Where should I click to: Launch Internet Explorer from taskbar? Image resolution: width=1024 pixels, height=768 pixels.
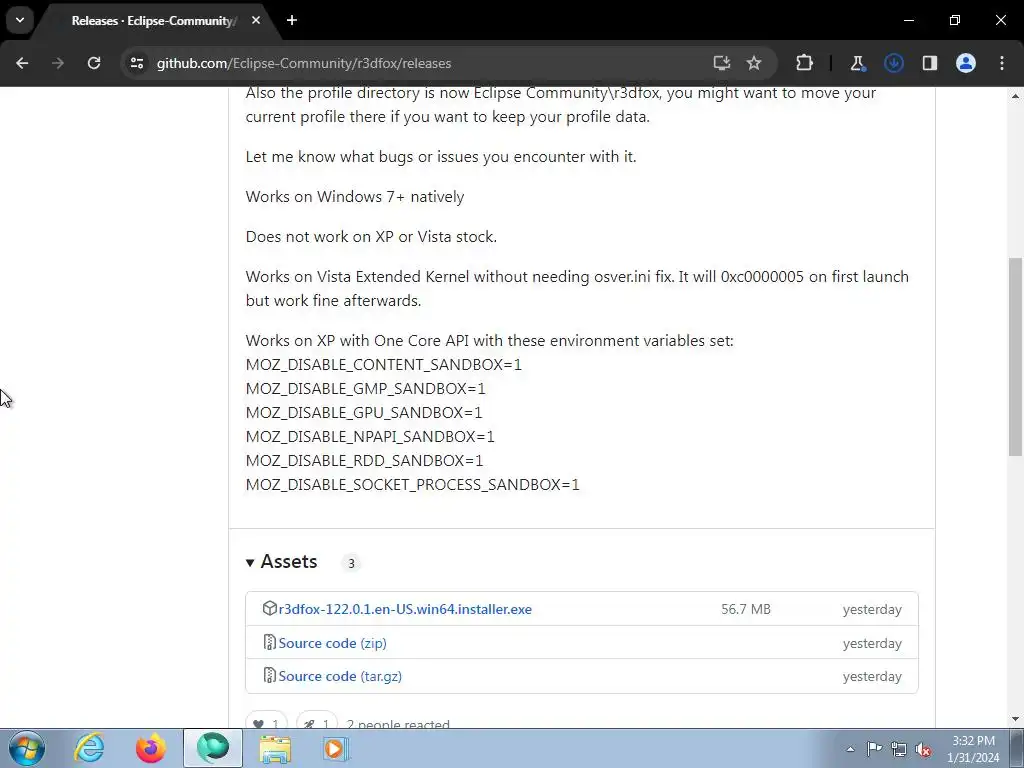click(89, 748)
